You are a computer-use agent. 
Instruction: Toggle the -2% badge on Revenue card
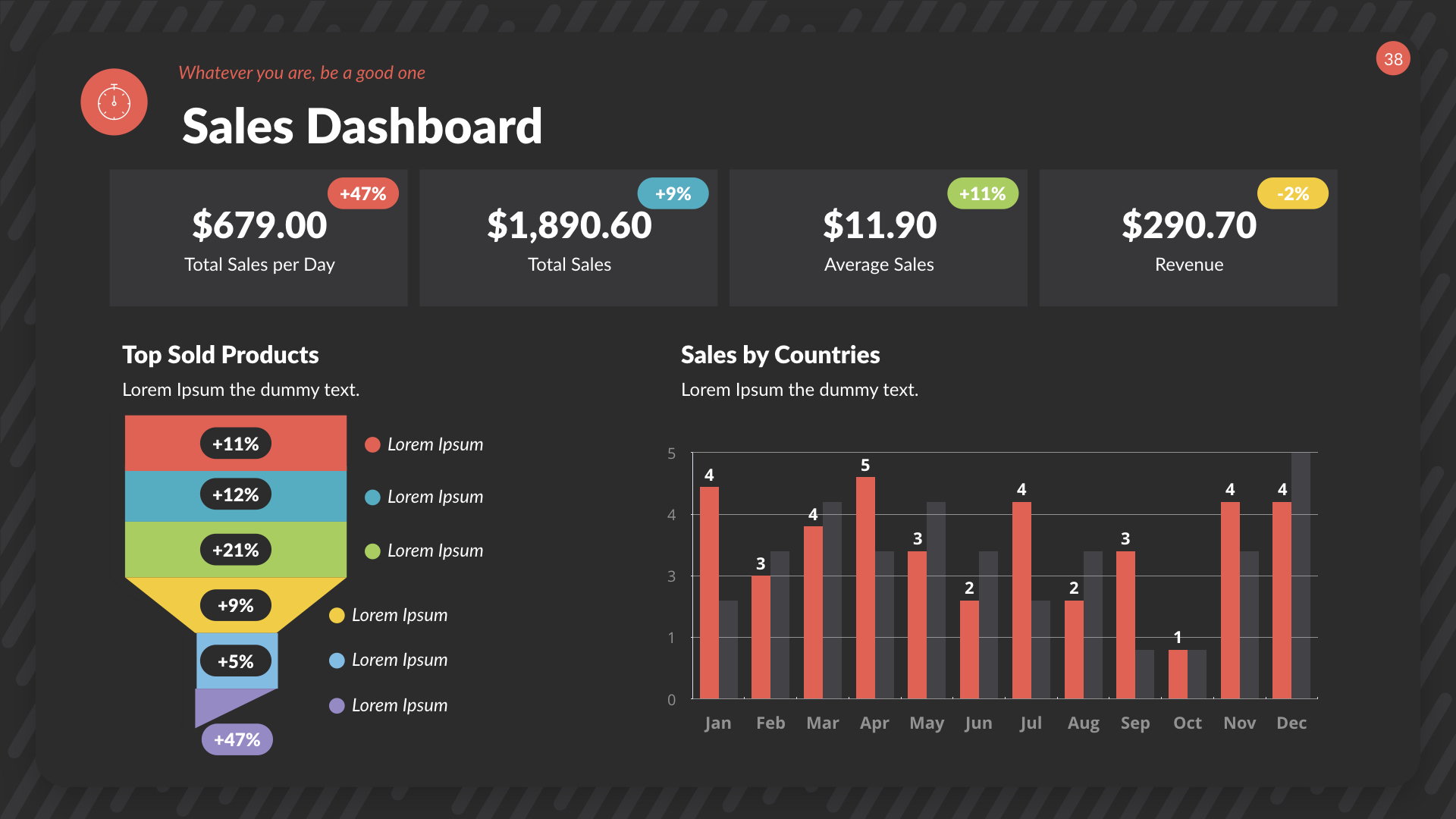pos(1293,194)
